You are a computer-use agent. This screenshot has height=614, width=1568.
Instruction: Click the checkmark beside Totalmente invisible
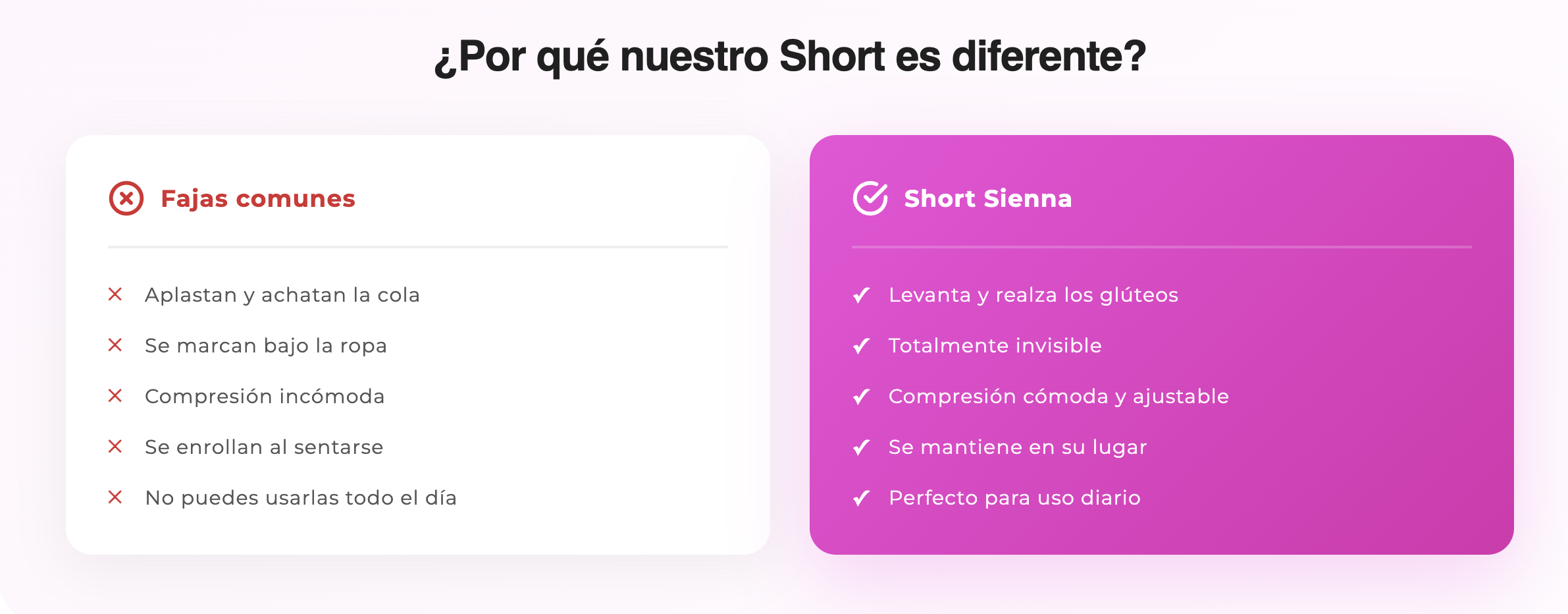(861, 346)
